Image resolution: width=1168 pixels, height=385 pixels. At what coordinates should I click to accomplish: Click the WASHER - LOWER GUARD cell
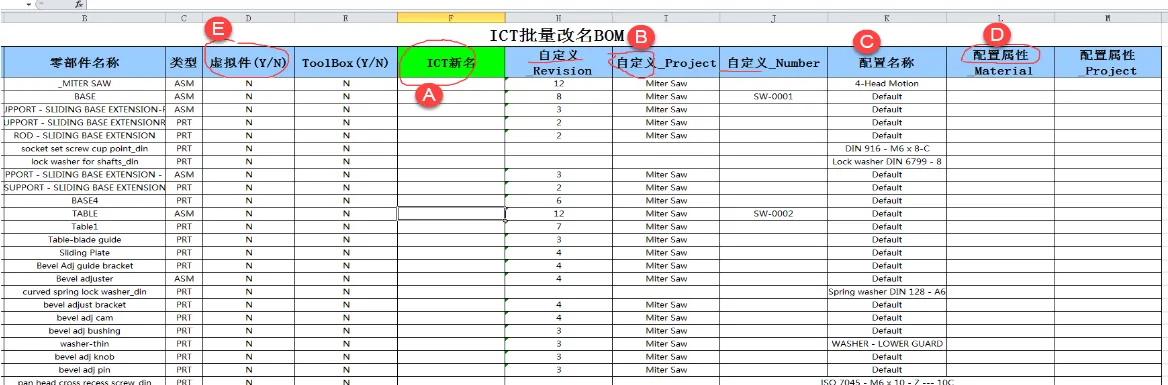(887, 343)
